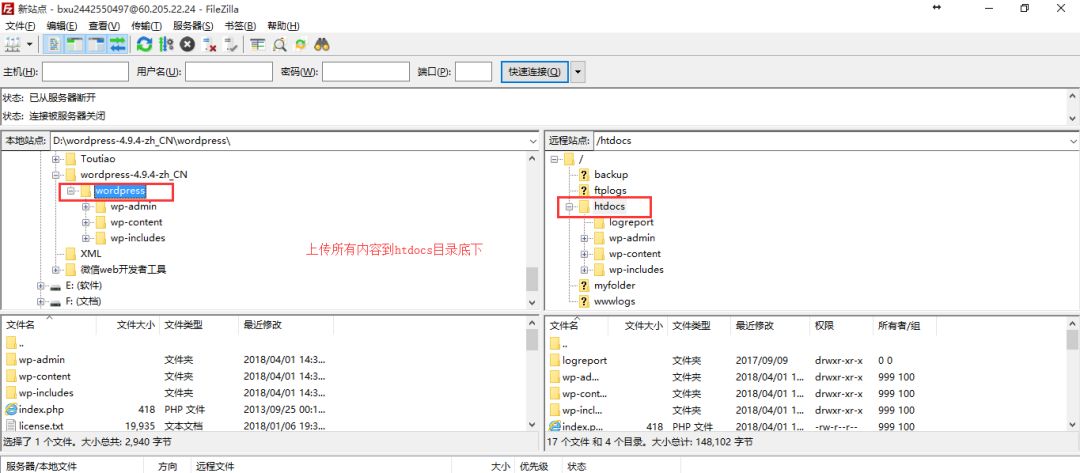
Task: Select license.txt in the local file list
Action: click(41, 426)
